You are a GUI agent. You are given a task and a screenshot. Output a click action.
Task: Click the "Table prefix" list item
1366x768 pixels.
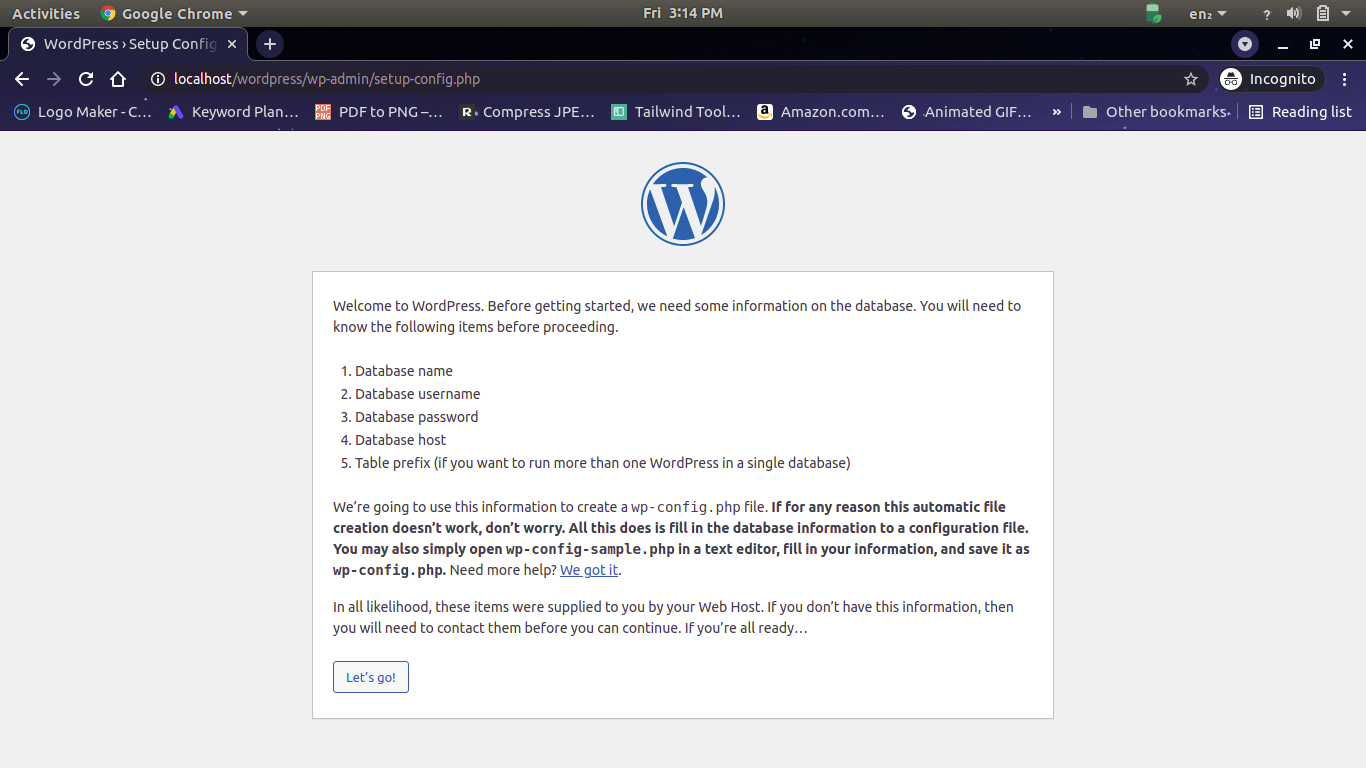tap(603, 463)
